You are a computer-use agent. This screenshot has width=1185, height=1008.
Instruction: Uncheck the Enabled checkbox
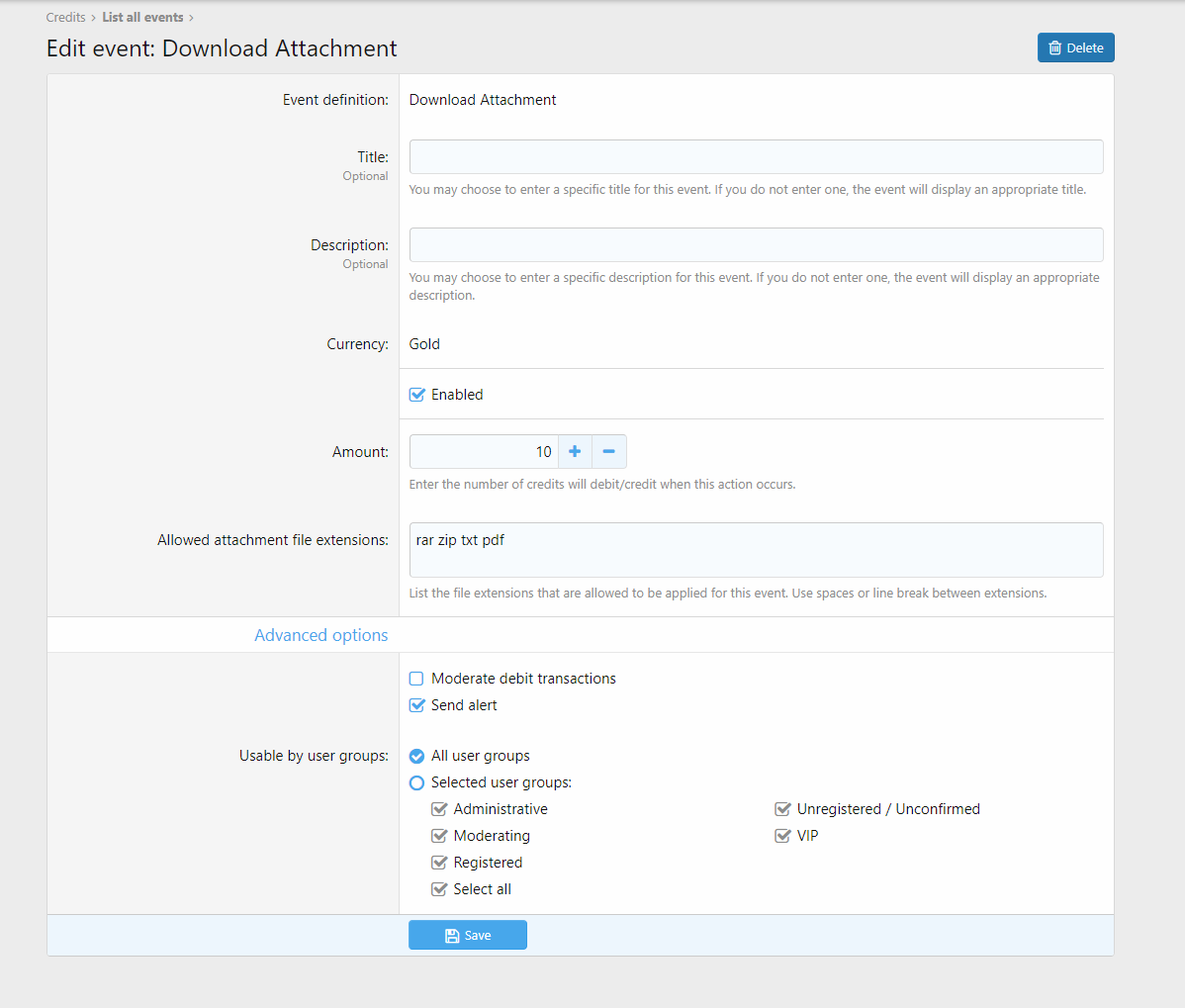[x=417, y=395]
